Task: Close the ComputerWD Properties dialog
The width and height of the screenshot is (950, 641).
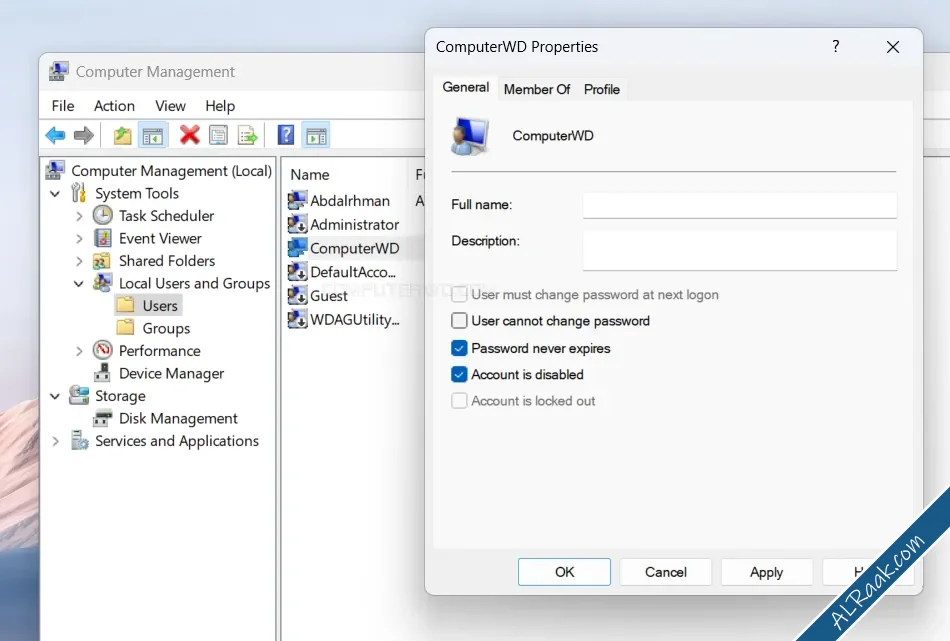Action: [892, 47]
